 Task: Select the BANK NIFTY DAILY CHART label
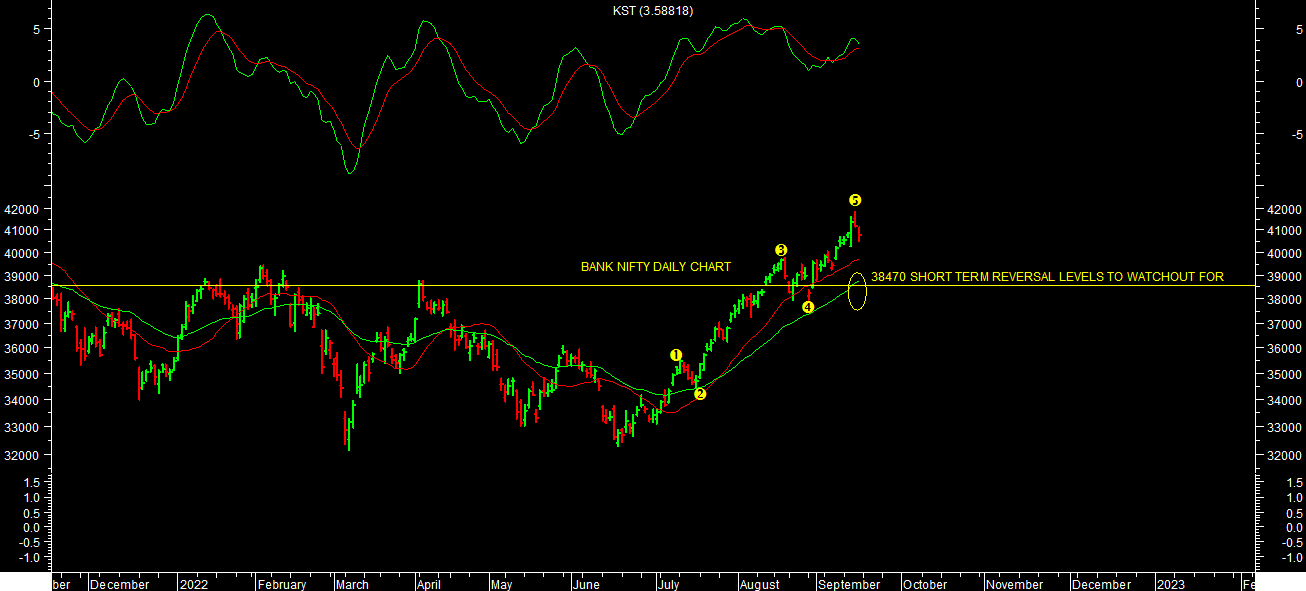(655, 267)
